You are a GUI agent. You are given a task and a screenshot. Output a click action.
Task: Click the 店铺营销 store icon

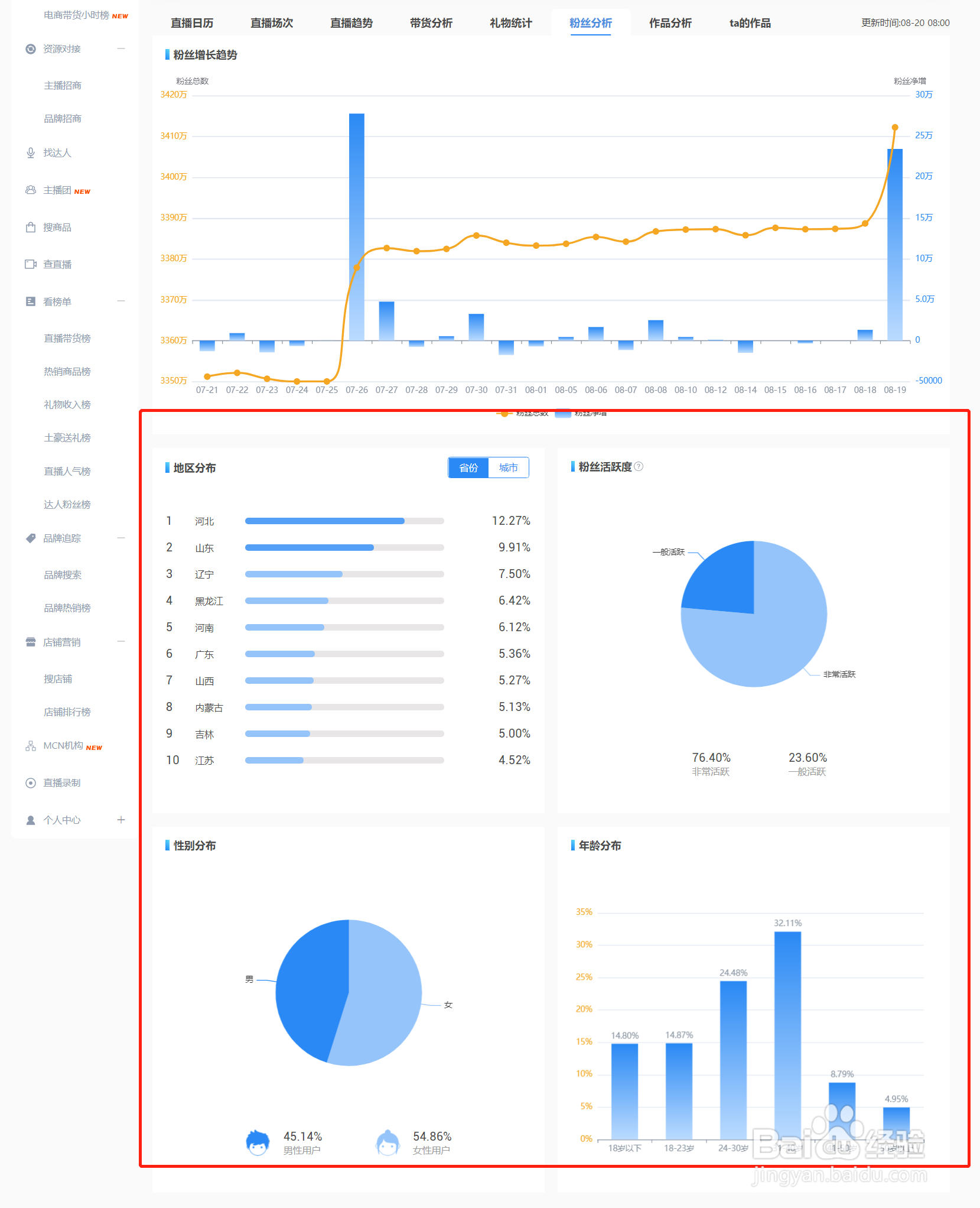[31, 642]
